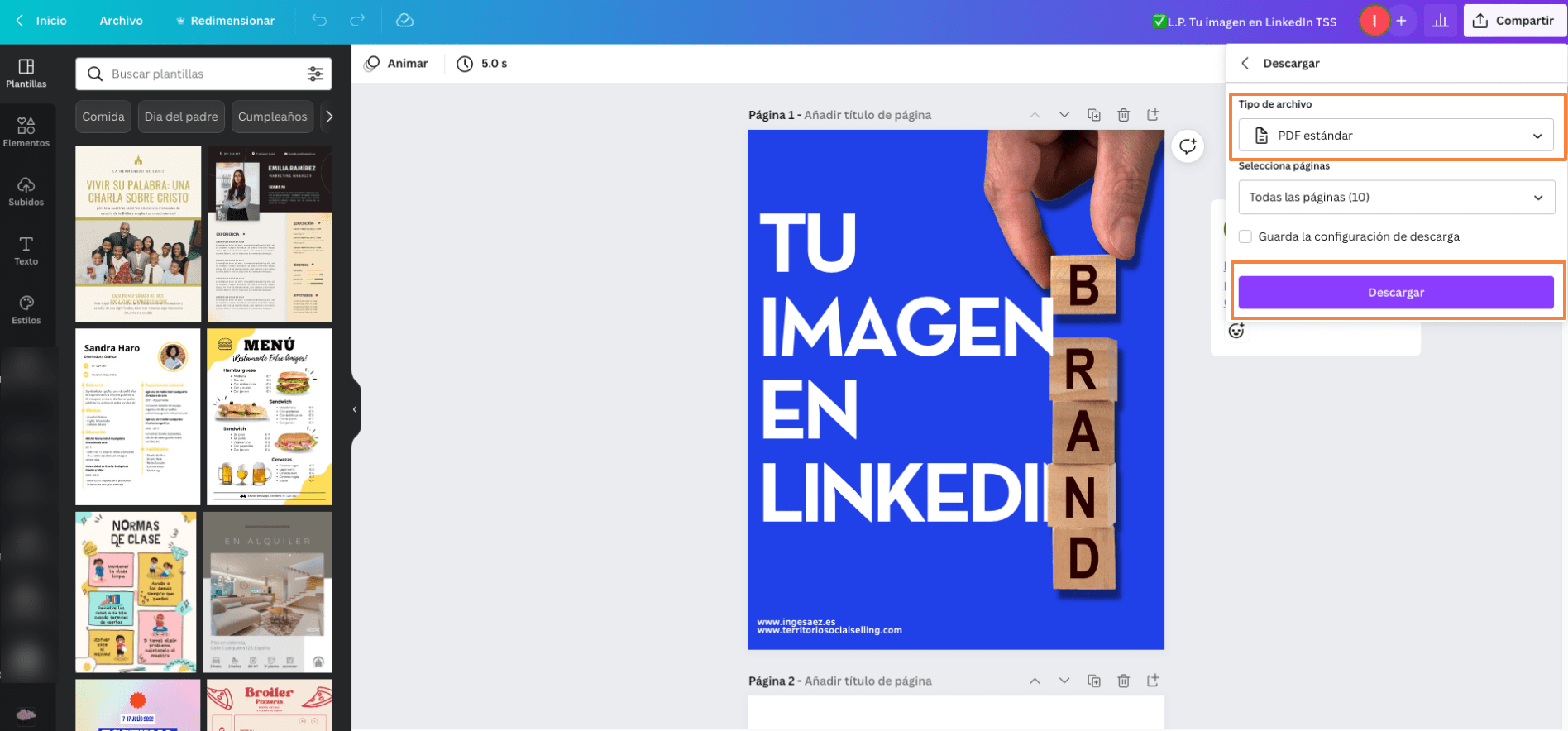
Task: Add new page after Página 1
Action: point(1153,115)
